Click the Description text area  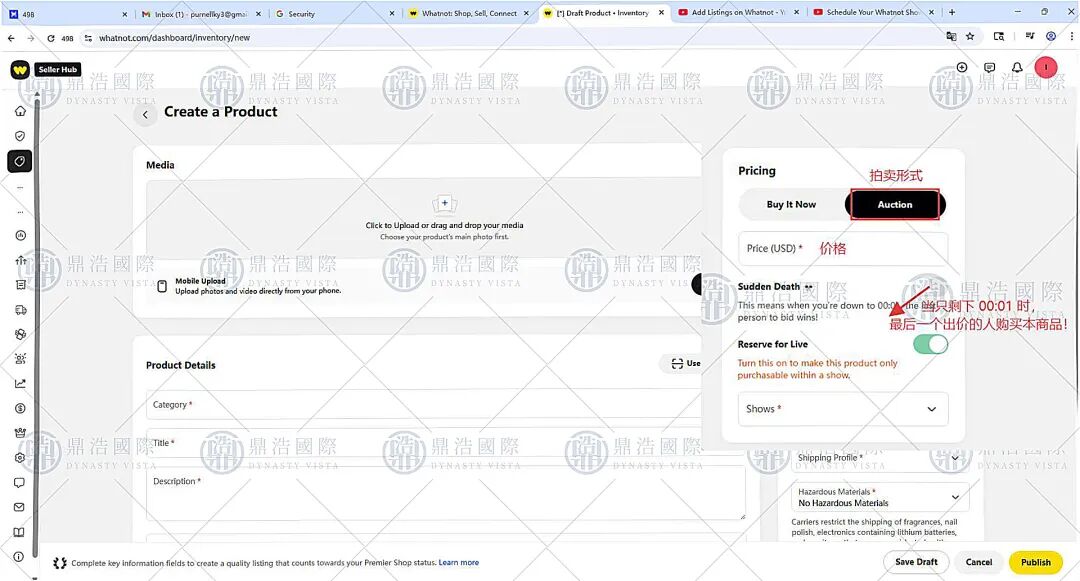(446, 493)
